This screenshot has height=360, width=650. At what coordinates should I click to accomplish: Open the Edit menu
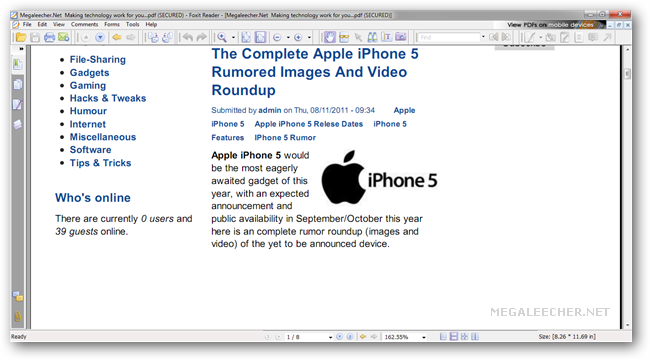(x=42, y=24)
